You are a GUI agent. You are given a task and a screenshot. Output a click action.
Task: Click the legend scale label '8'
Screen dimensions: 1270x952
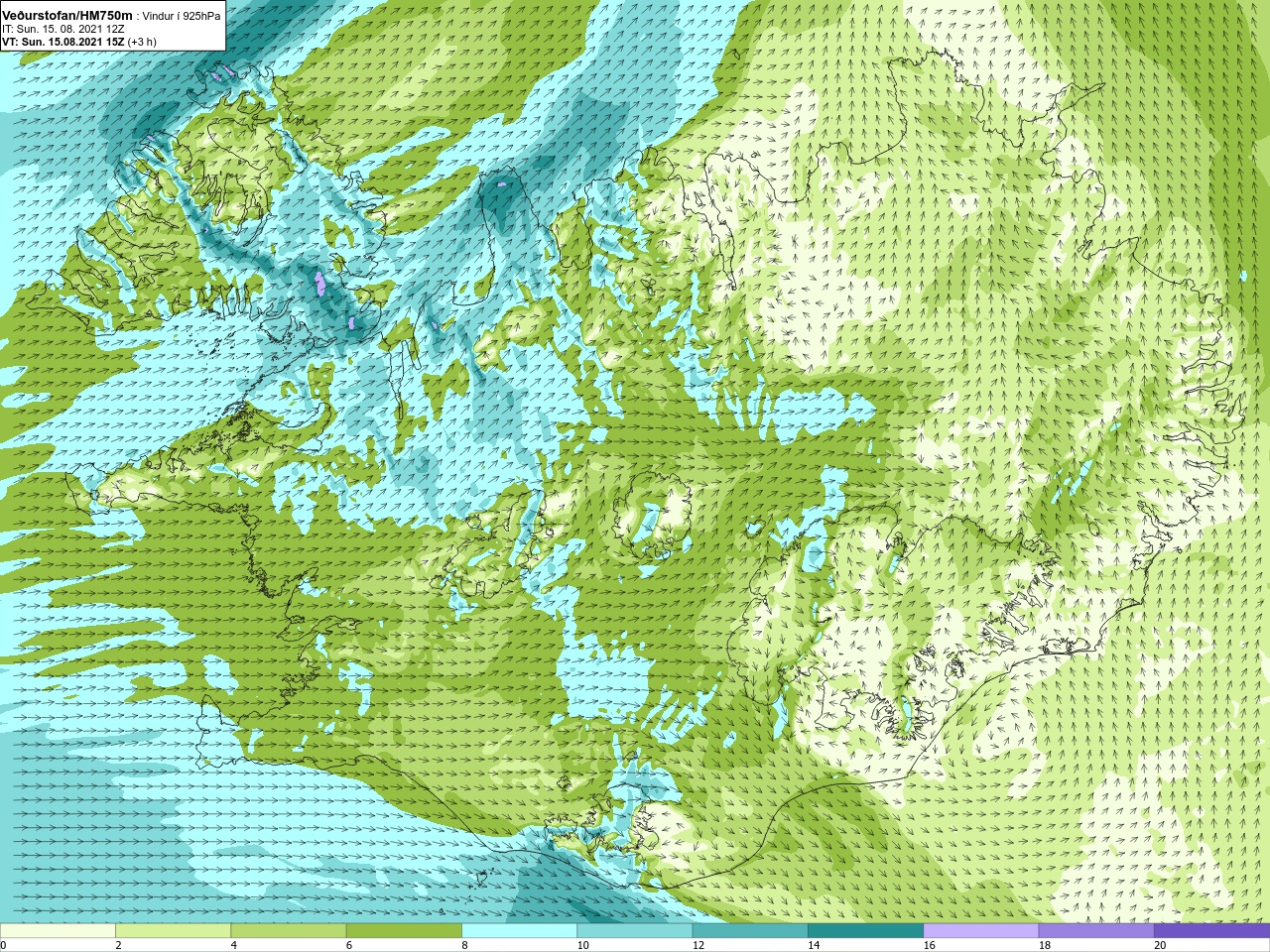click(x=464, y=945)
